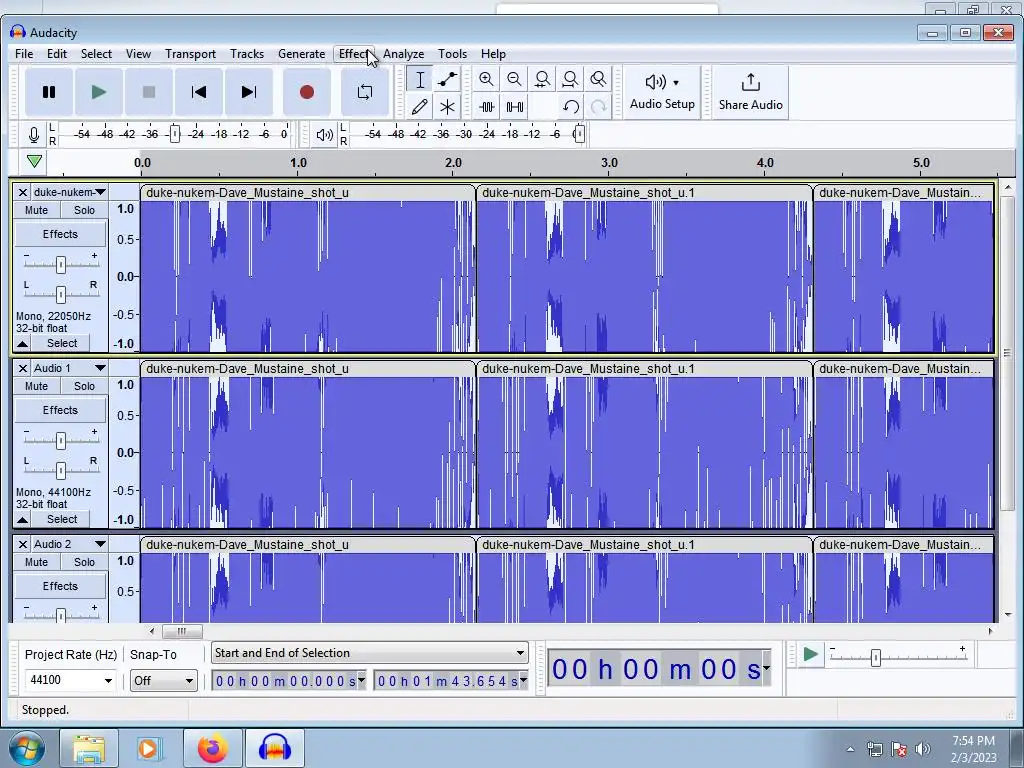This screenshot has width=1024, height=768.
Task: Click Fit project to width icon
Action: [570, 80]
